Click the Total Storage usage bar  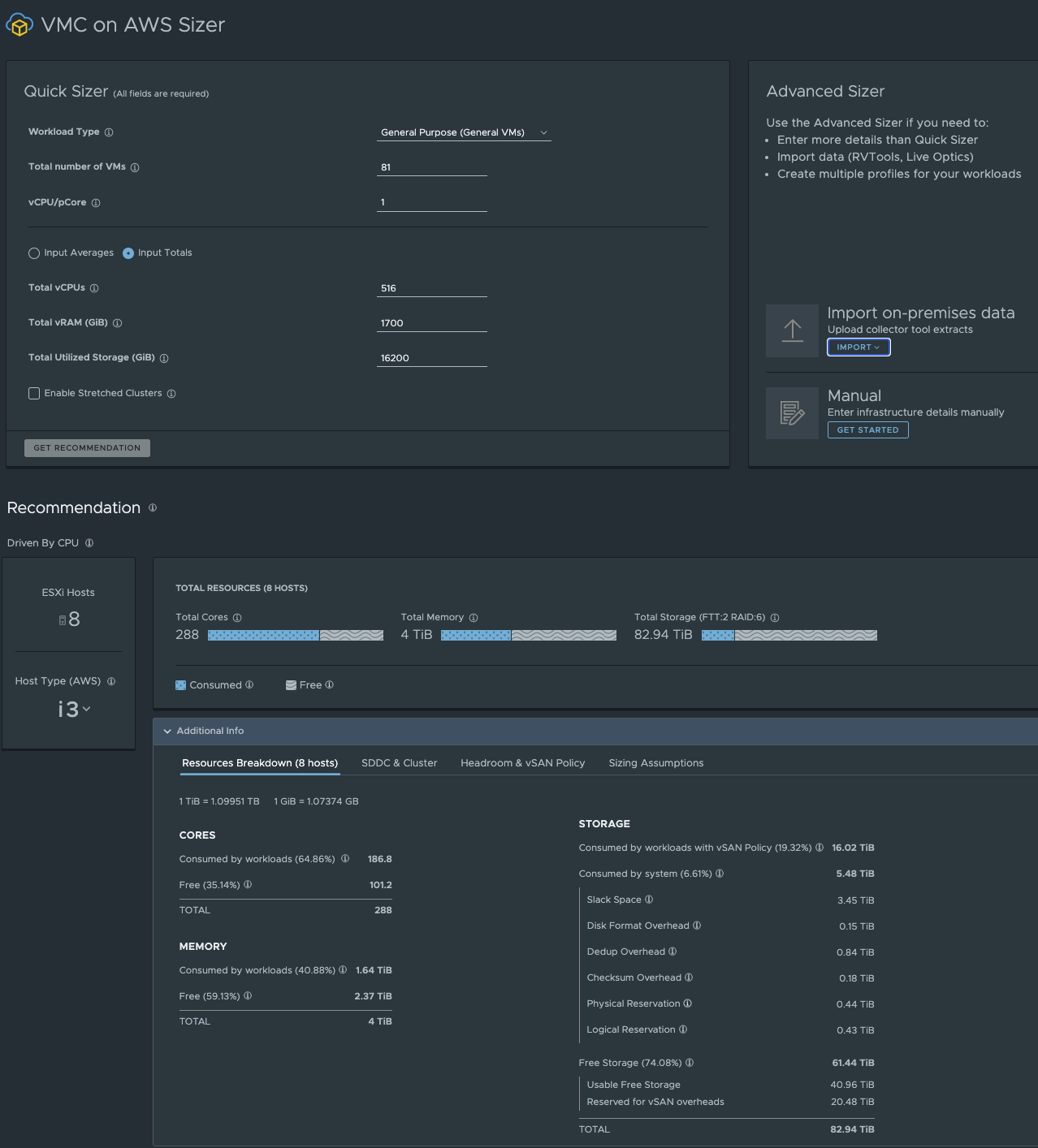pyautogui.click(x=789, y=635)
